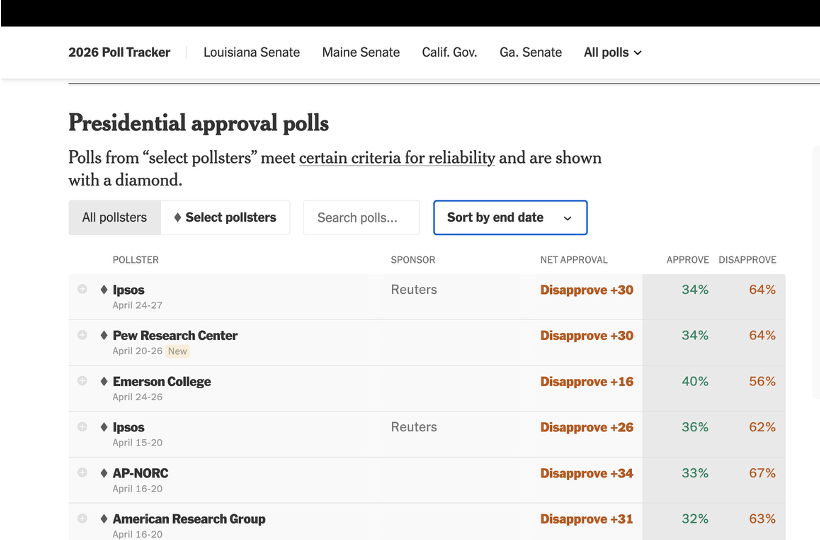
Task: Click the AP-NORC pollster name
Action: (x=141, y=473)
